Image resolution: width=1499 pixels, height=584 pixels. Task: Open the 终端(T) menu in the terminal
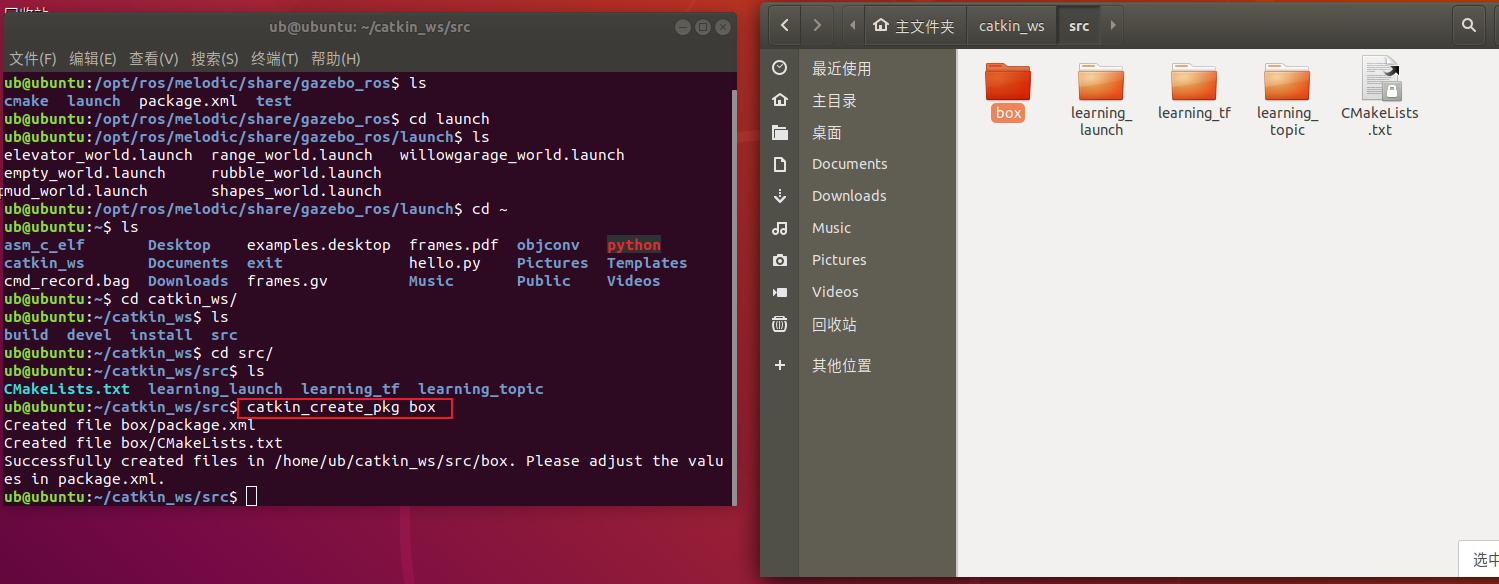(x=274, y=59)
